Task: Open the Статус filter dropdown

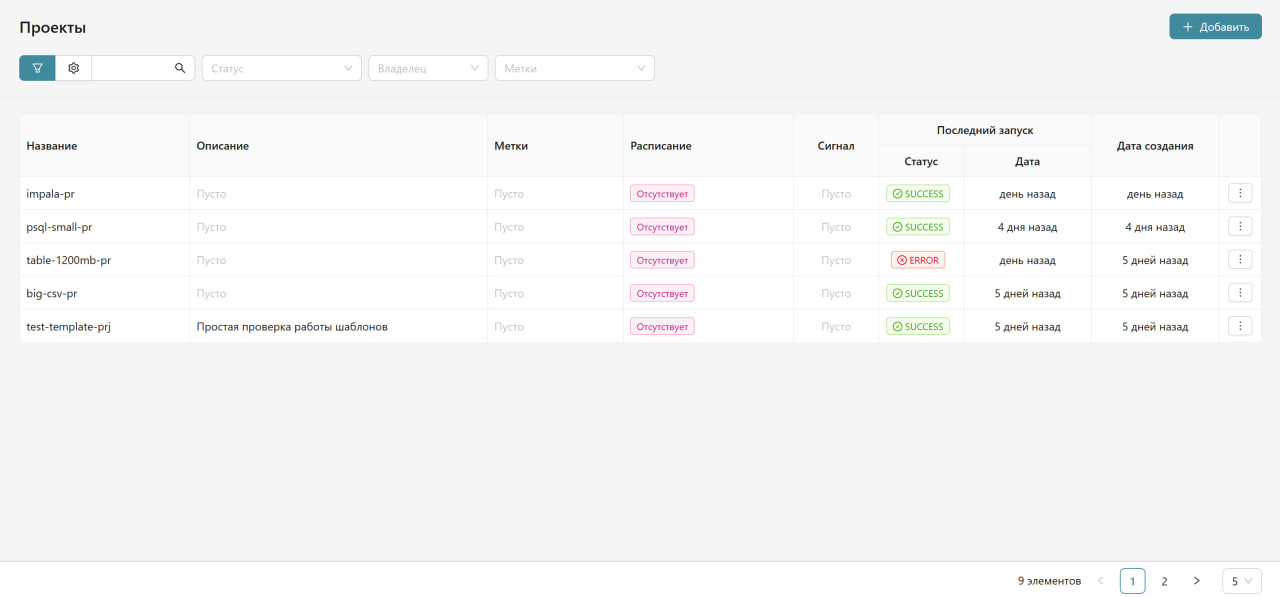Action: (x=282, y=68)
